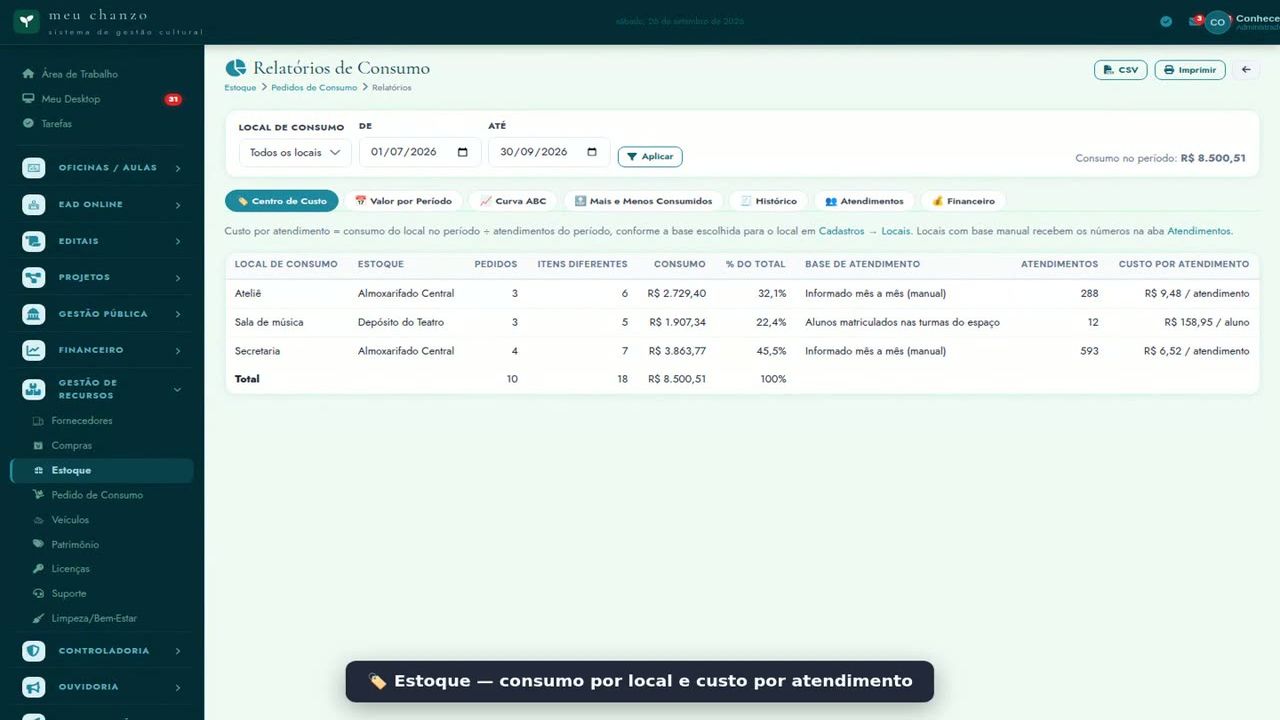Click the green check status icon in header

click(x=1166, y=21)
